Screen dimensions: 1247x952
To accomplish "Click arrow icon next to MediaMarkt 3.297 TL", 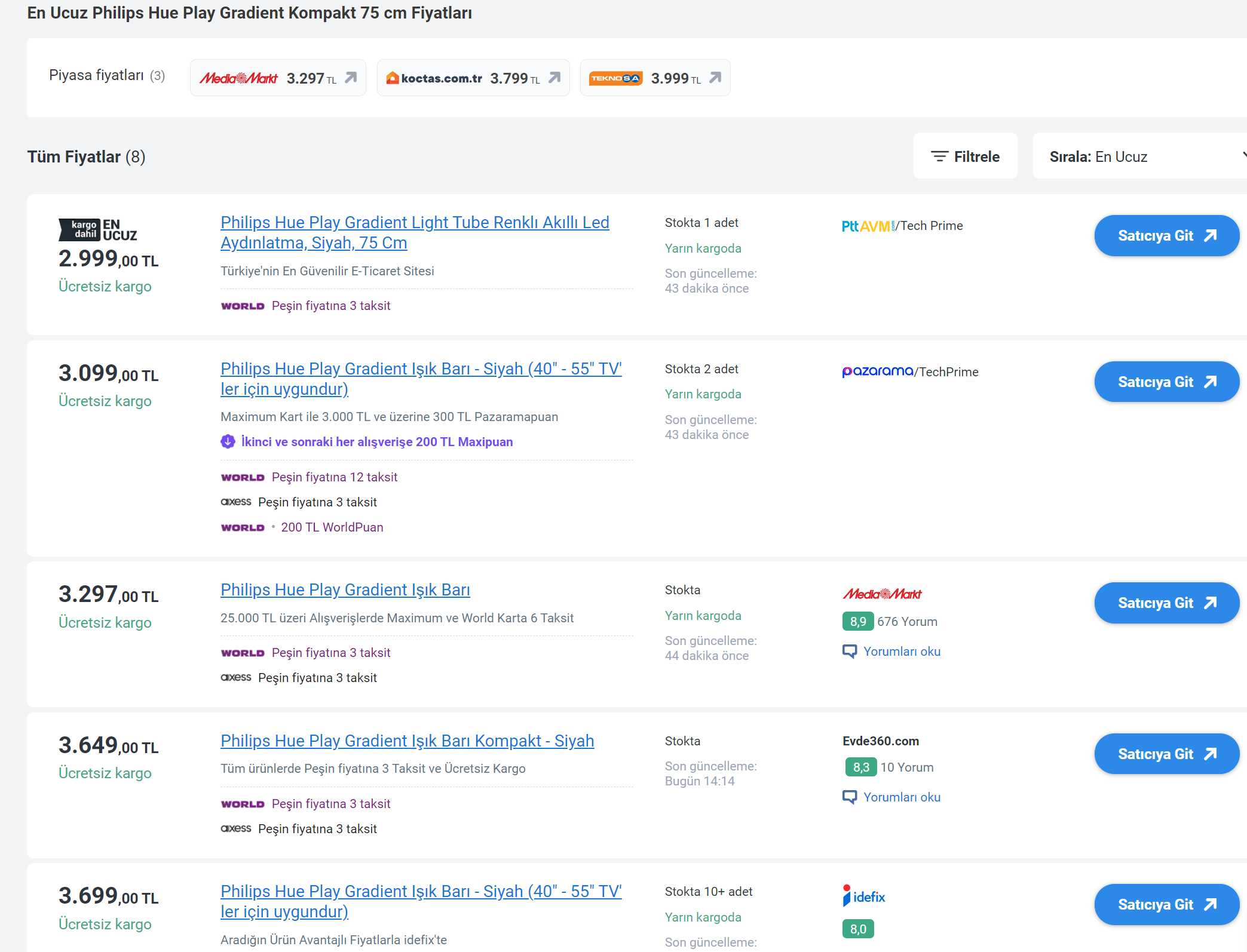I will pos(351,78).
